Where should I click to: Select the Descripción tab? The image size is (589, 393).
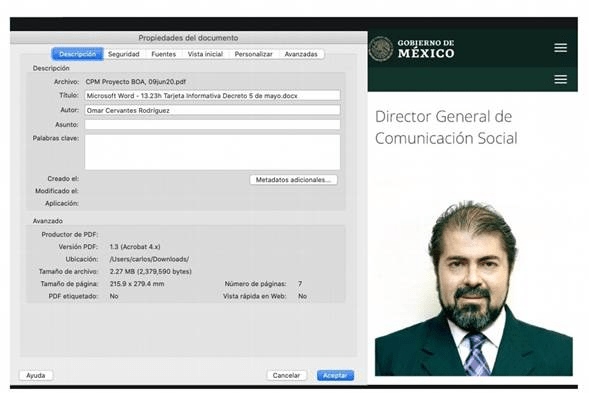pos(77,54)
